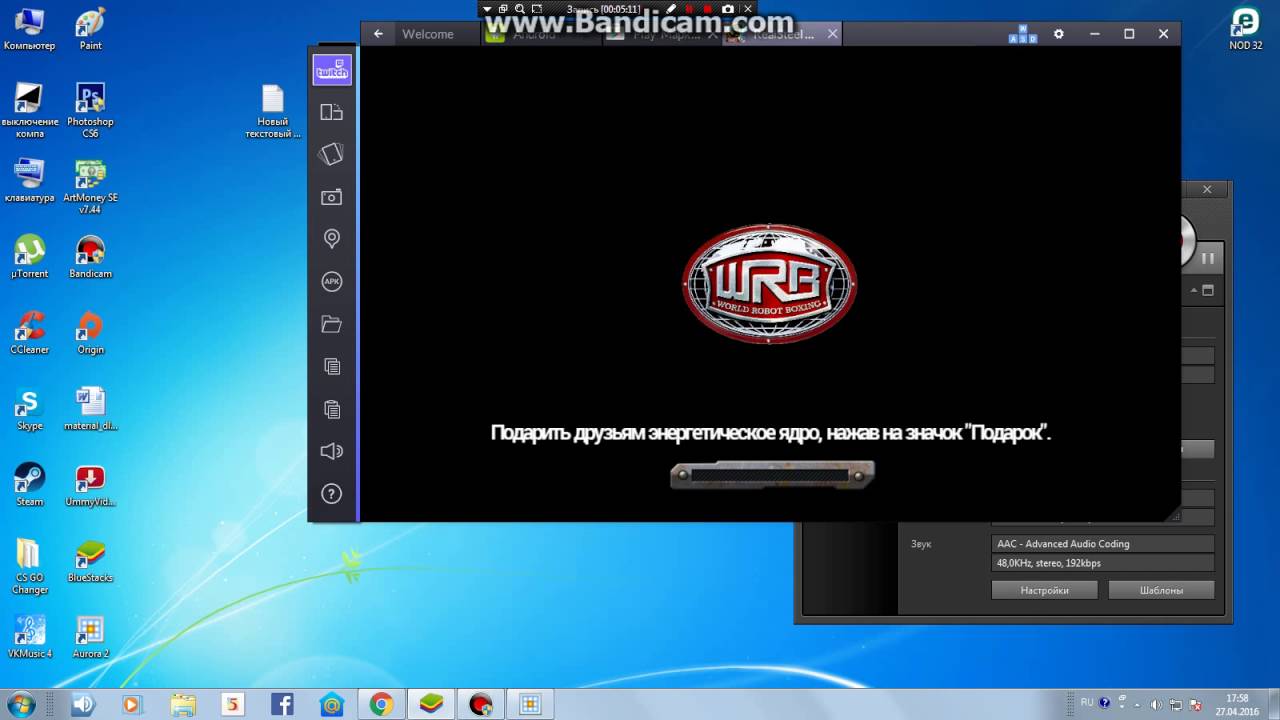Image resolution: width=1280 pixels, height=720 pixels.
Task: Click the rectangle selection icon on Bandicam bar
Action: (537, 9)
